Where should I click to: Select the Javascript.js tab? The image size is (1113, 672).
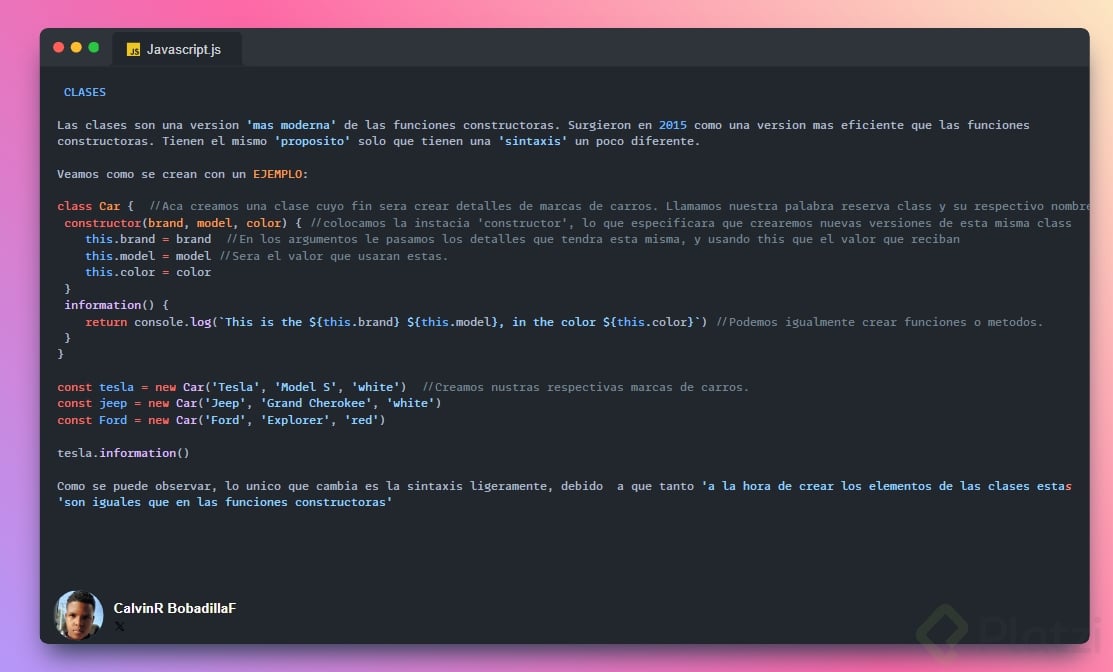pyautogui.click(x=177, y=49)
